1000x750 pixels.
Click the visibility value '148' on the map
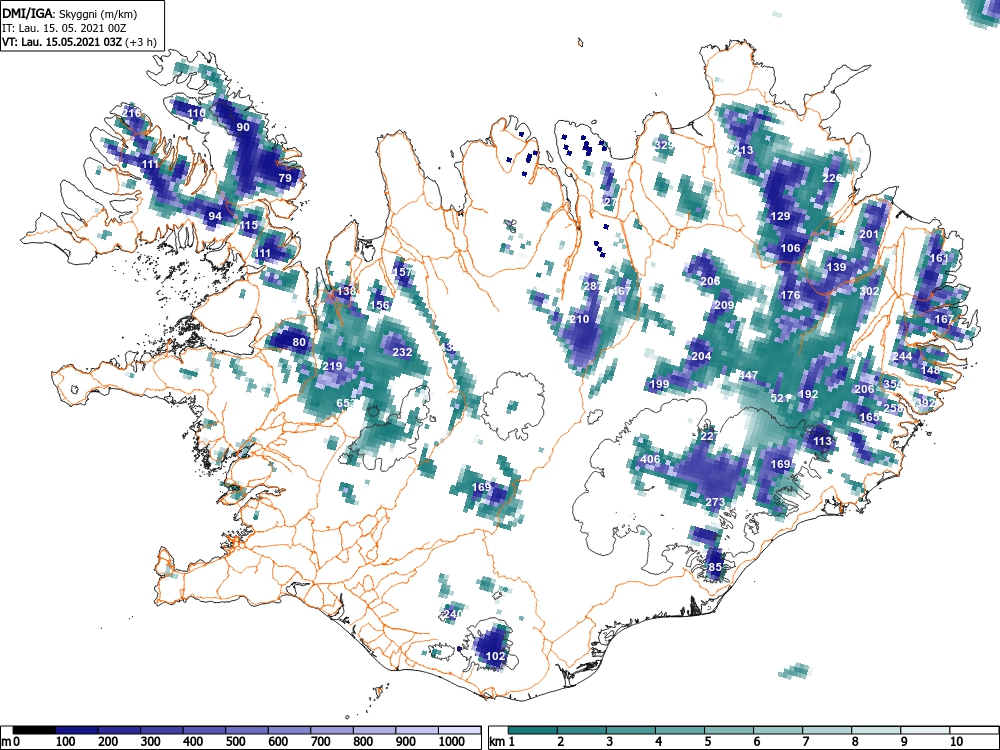930,370
